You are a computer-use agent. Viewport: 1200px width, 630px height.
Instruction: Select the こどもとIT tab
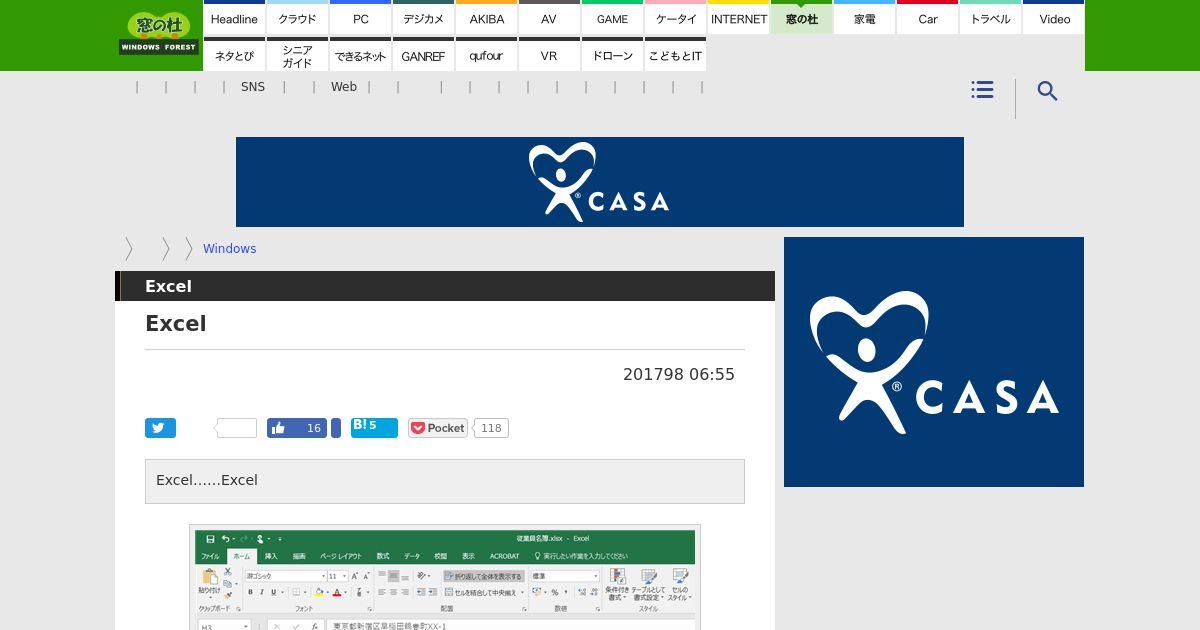[675, 55]
